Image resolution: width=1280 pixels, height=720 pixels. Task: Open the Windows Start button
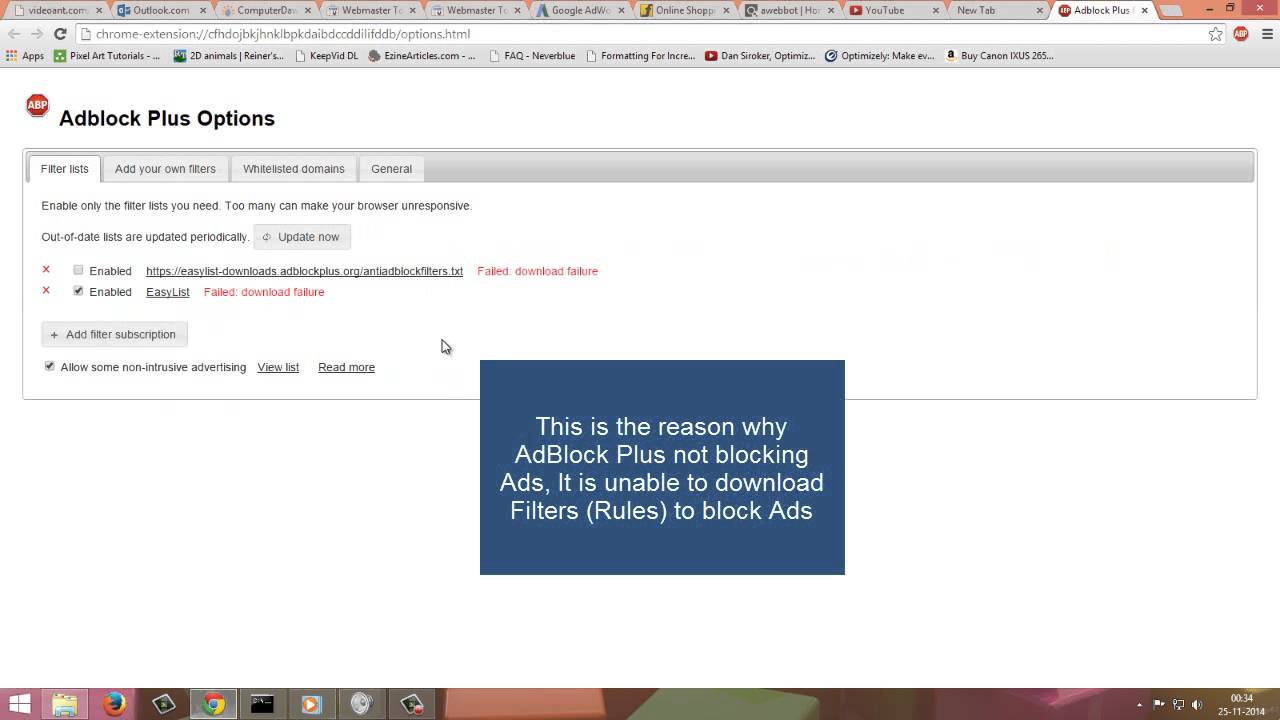click(x=19, y=704)
